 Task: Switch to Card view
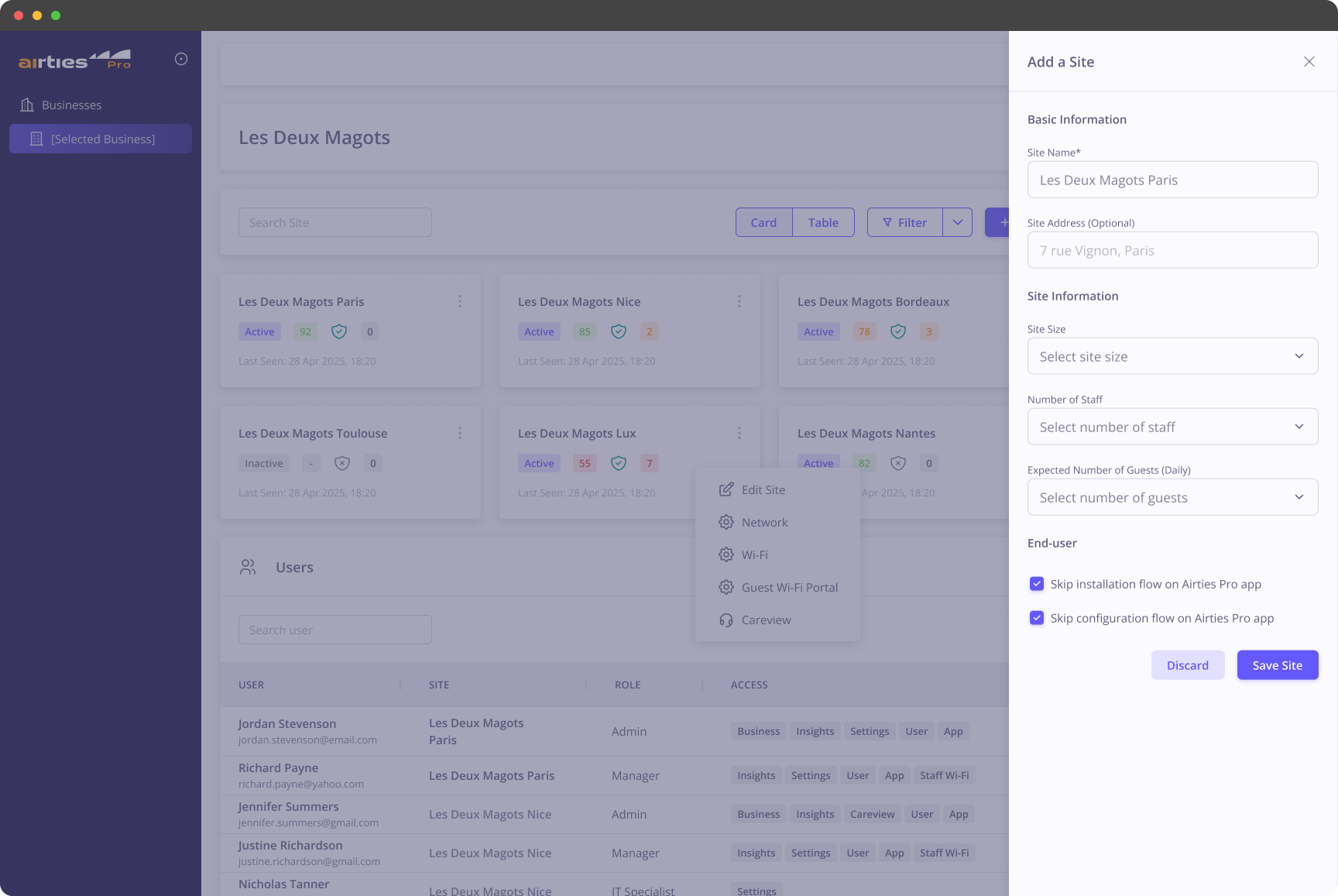pos(763,222)
